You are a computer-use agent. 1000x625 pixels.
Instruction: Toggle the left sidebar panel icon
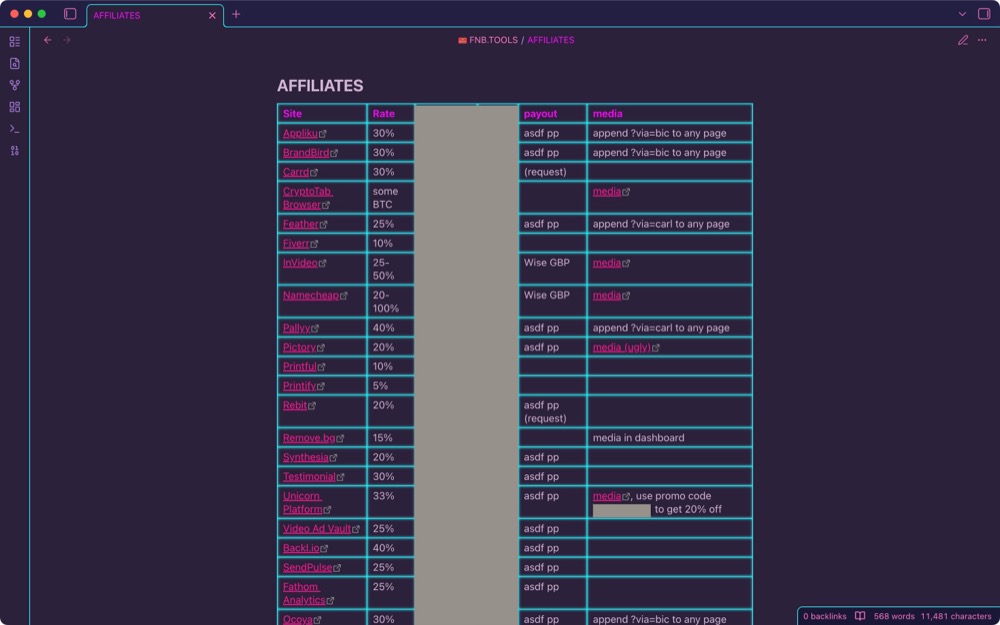coord(70,14)
